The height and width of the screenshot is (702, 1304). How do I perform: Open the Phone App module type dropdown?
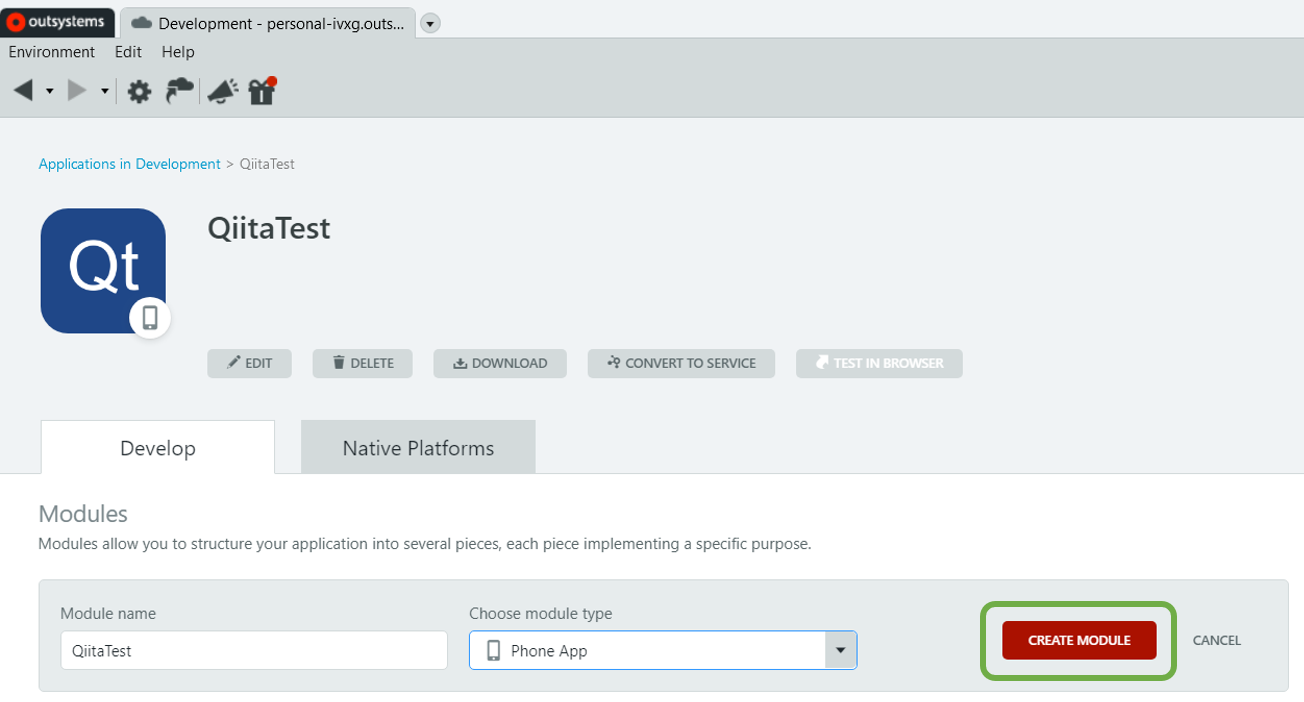pyautogui.click(x=840, y=651)
